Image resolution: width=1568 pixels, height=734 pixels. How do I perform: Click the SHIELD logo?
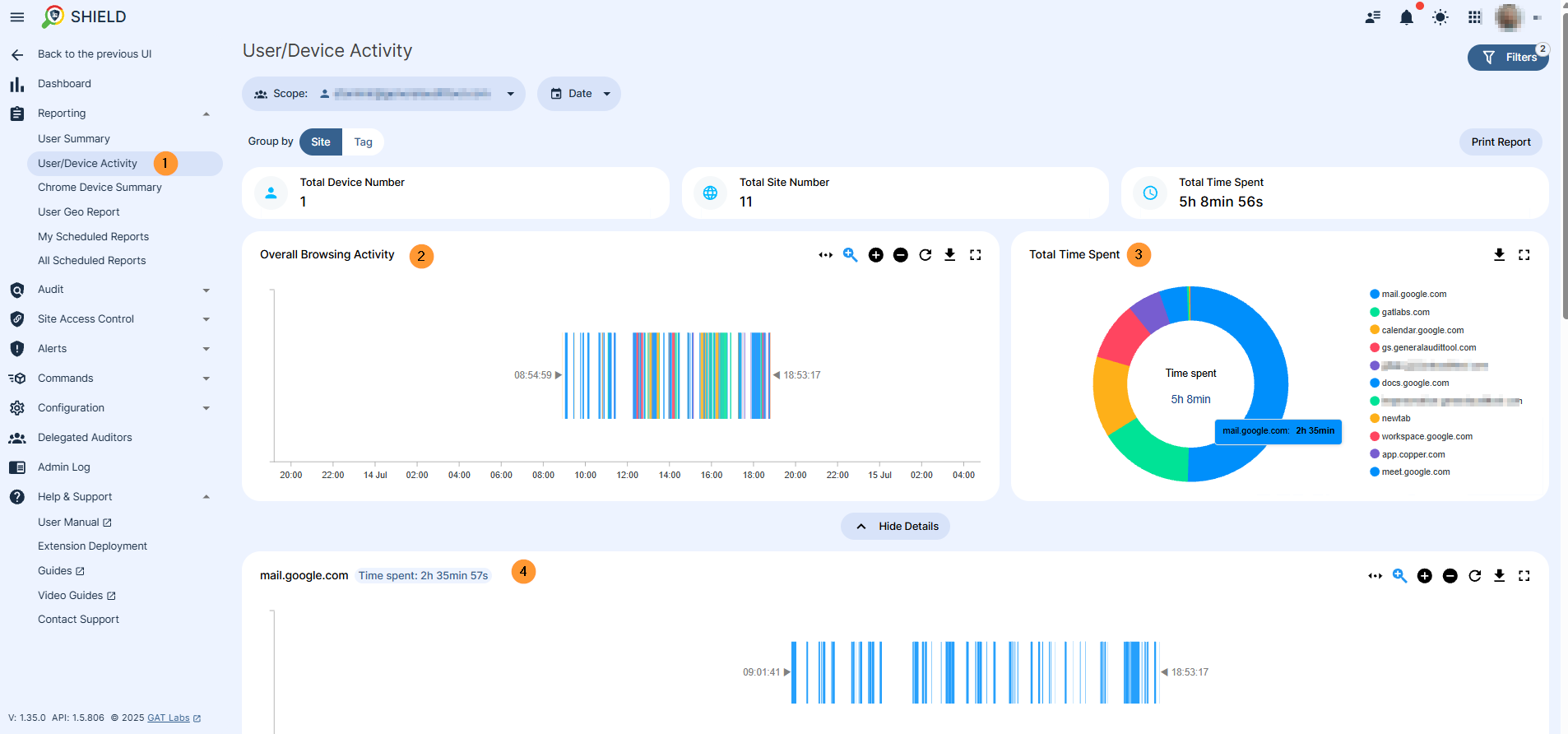click(x=84, y=16)
